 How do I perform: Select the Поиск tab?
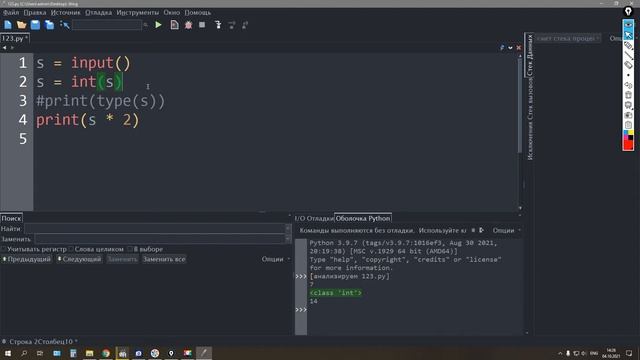point(11,218)
